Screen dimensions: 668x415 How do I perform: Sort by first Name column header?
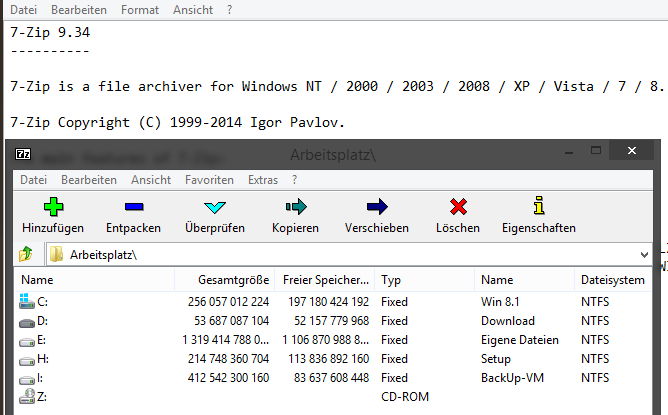pyautogui.click(x=94, y=280)
